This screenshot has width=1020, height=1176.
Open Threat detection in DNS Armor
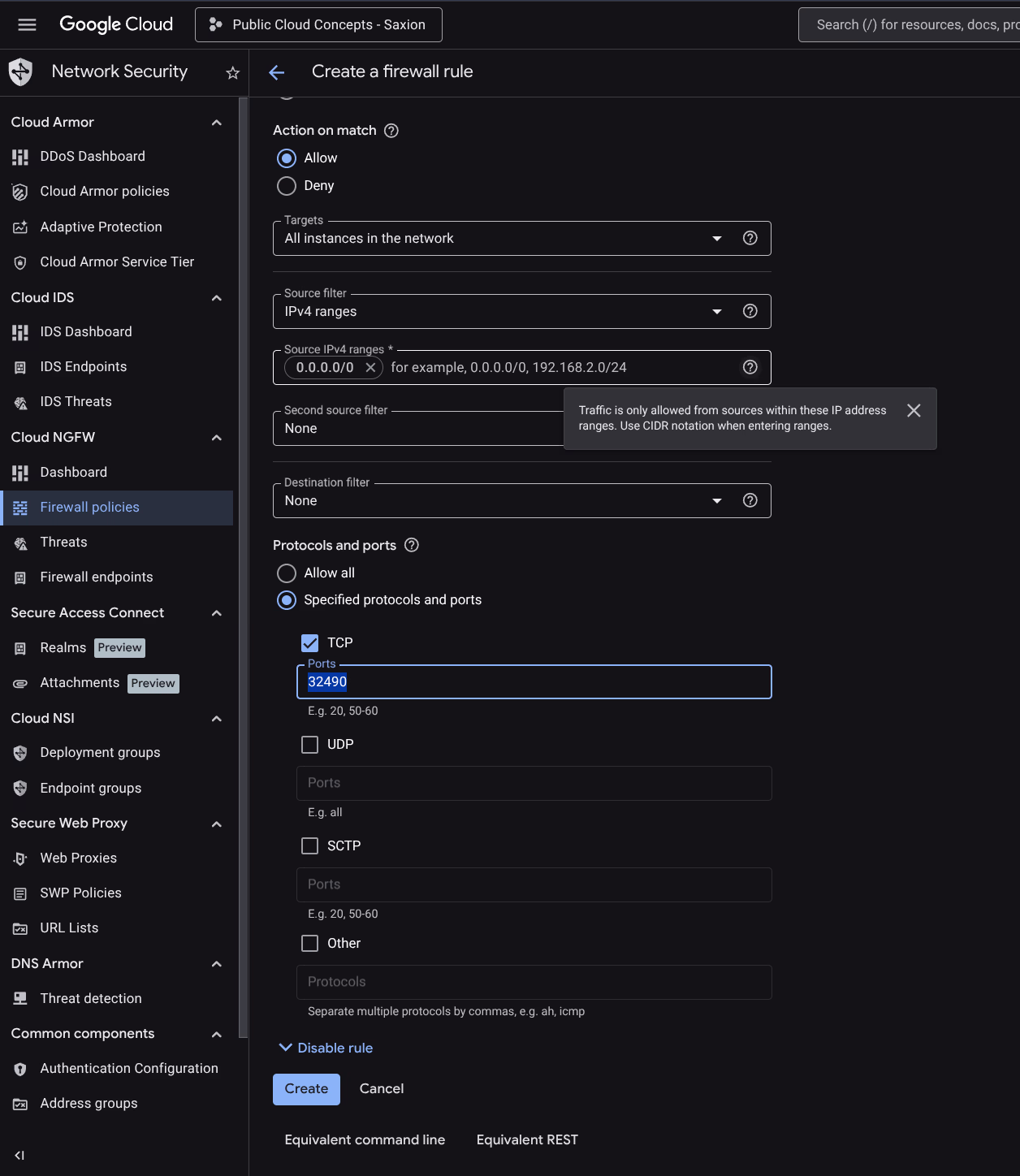point(90,998)
